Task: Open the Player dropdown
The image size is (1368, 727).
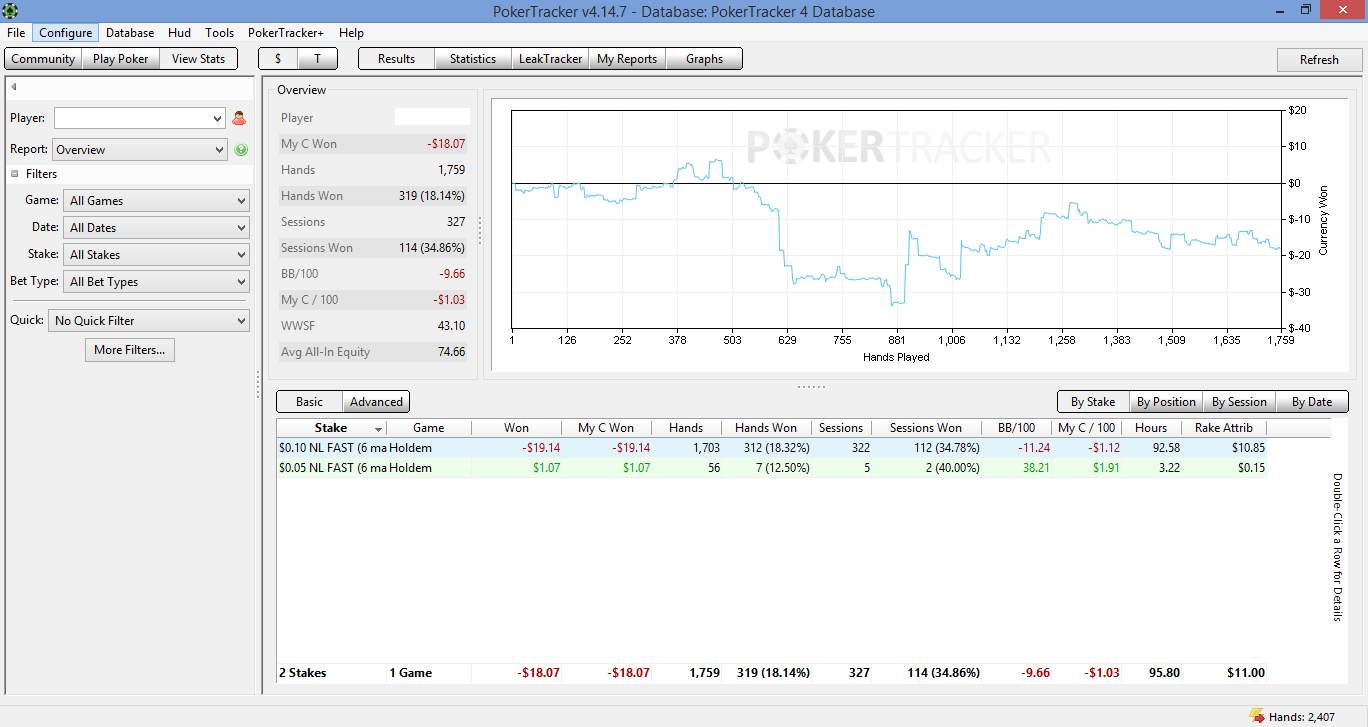Action: coord(140,118)
